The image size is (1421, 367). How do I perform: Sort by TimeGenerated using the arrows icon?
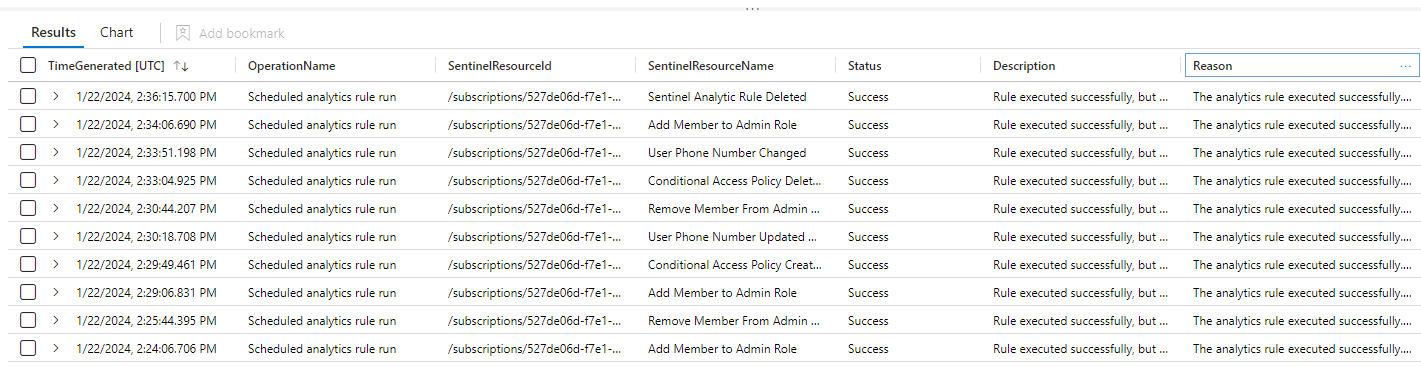coord(181,66)
